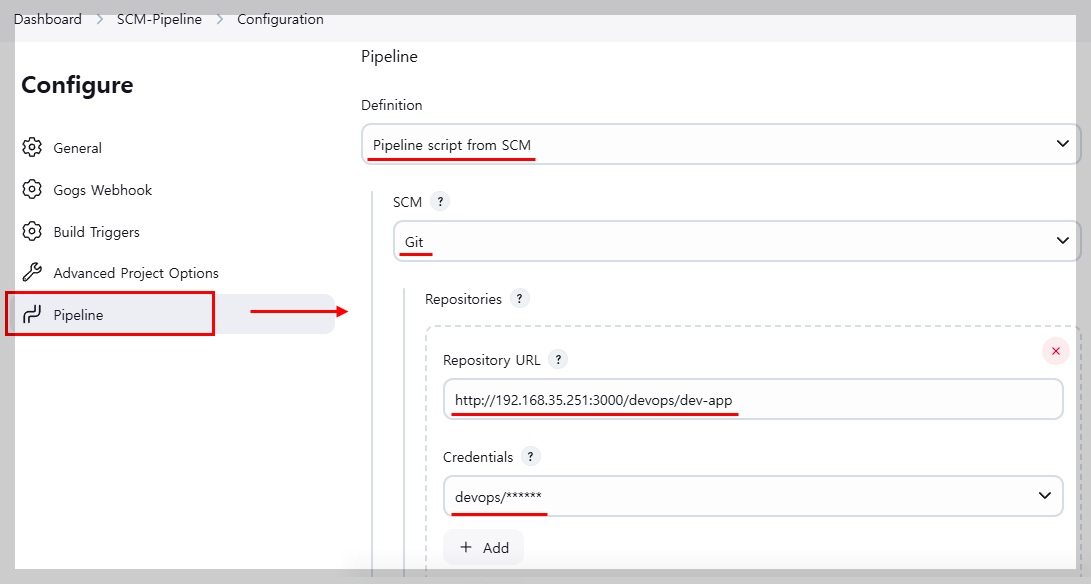
Task: Click the breadcrumb chevron after SCM-Pipeline
Action: [x=220, y=19]
